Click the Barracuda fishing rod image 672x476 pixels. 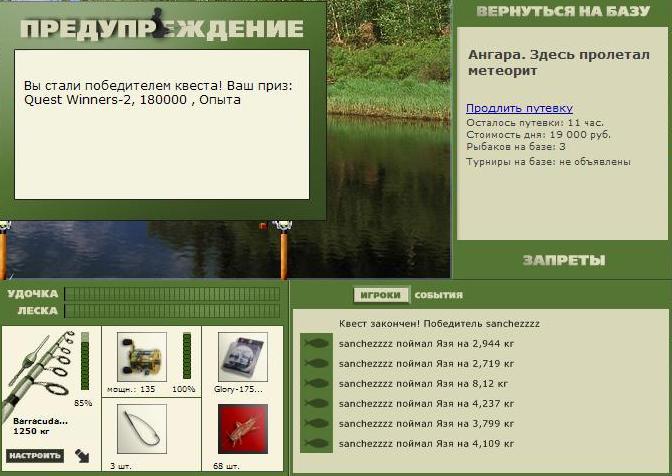39,373
